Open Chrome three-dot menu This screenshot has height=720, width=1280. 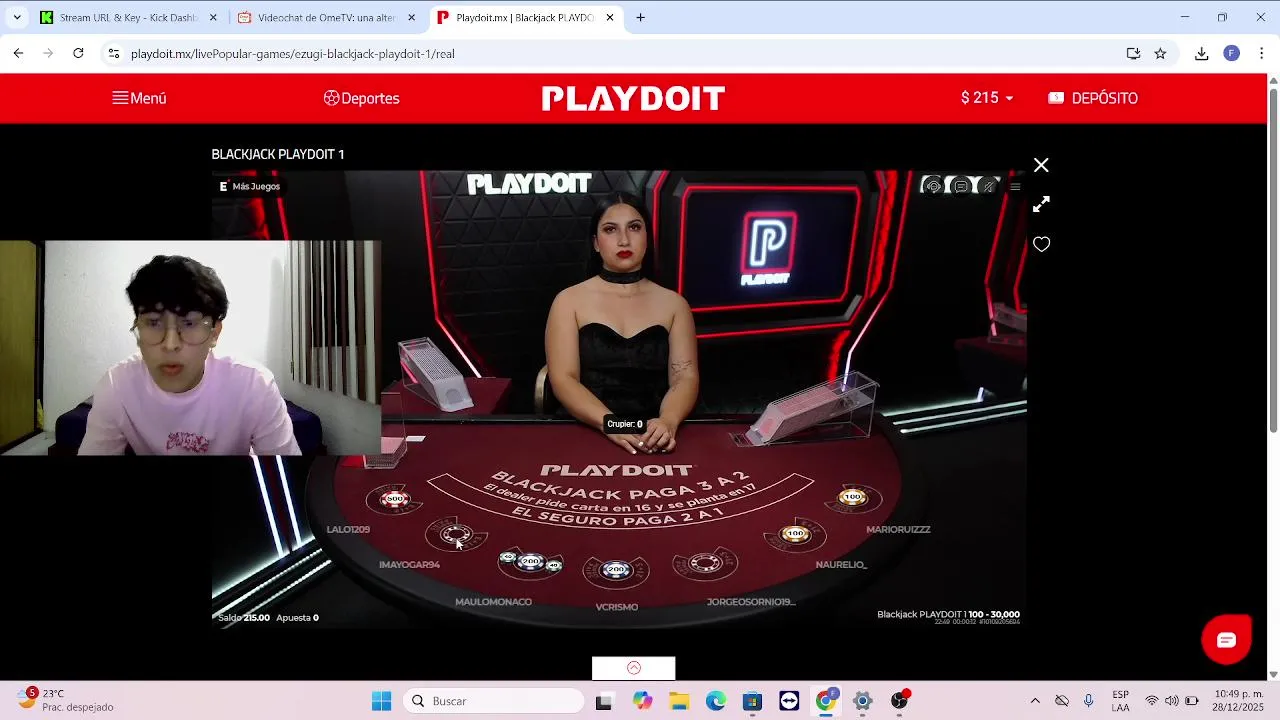1261,53
